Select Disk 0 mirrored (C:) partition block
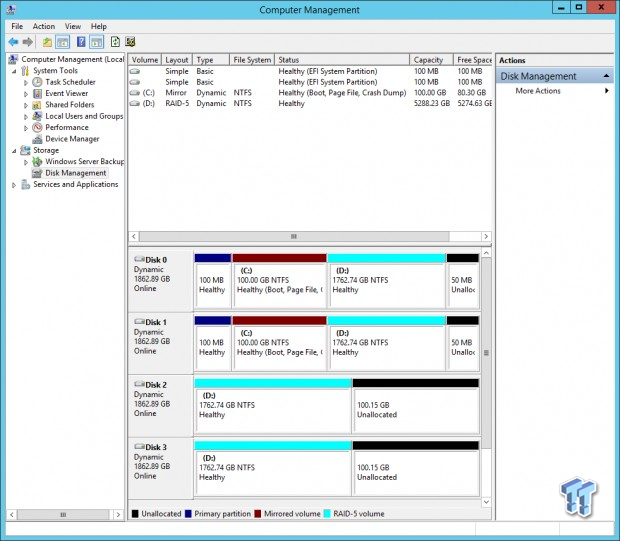The image size is (620, 541). tap(280, 281)
